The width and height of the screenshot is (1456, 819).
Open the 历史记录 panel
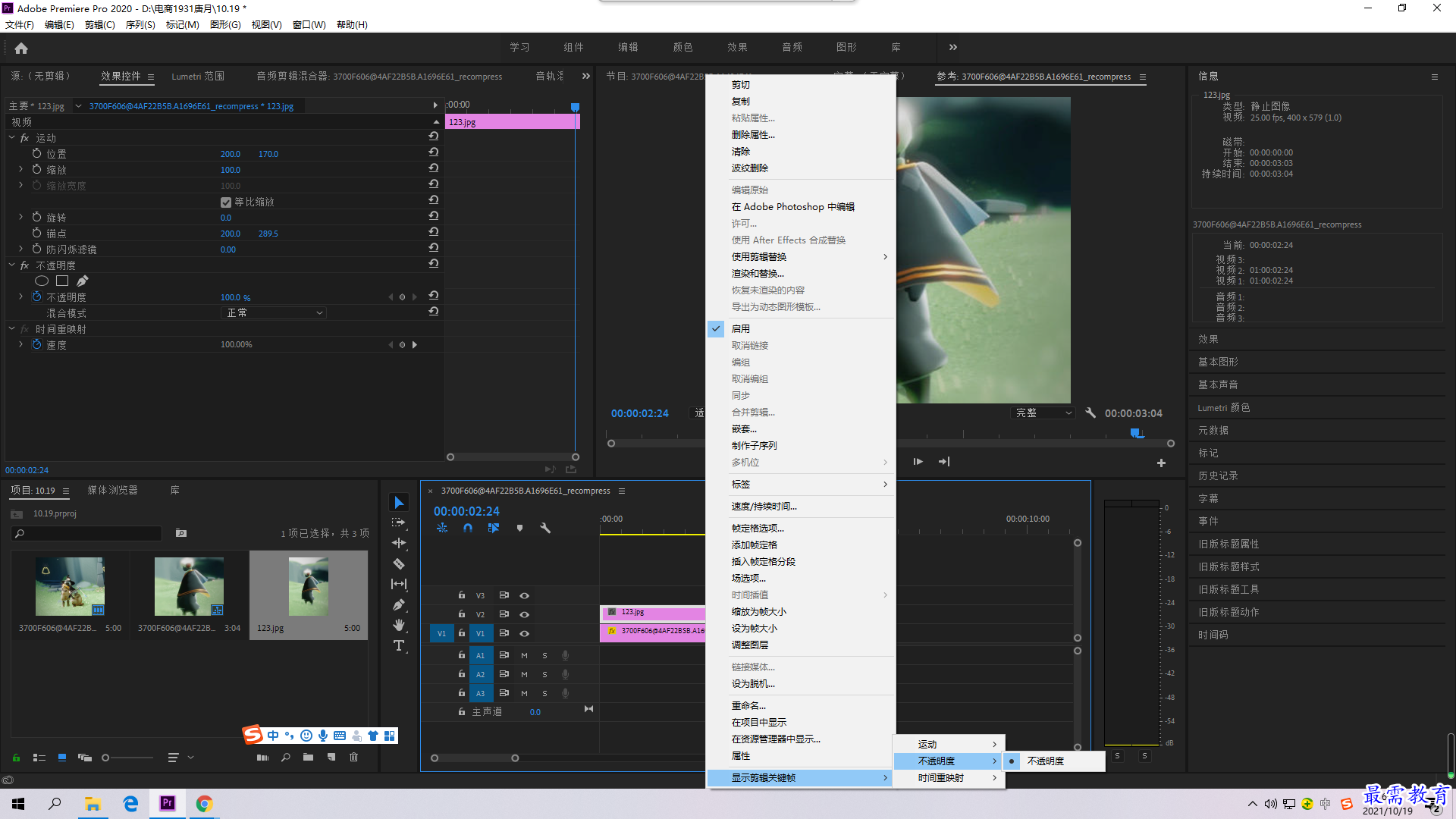(x=1218, y=475)
